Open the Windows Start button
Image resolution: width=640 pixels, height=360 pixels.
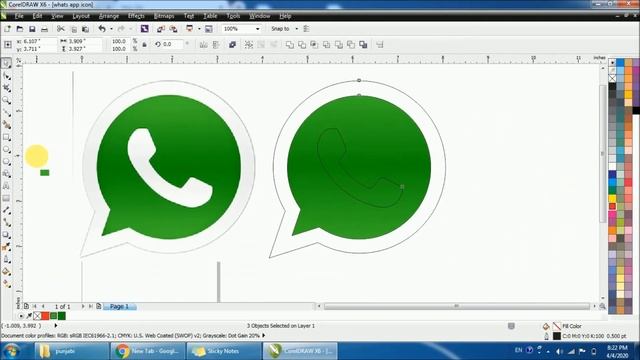11,351
